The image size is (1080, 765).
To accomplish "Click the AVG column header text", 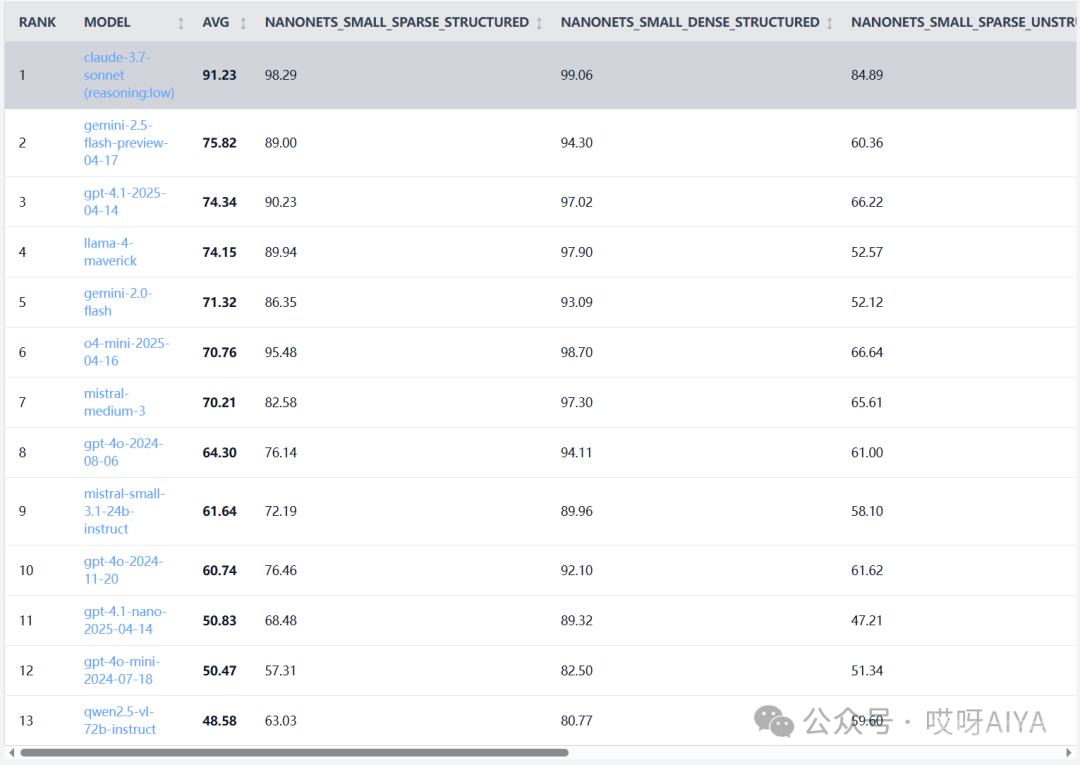I will (216, 23).
